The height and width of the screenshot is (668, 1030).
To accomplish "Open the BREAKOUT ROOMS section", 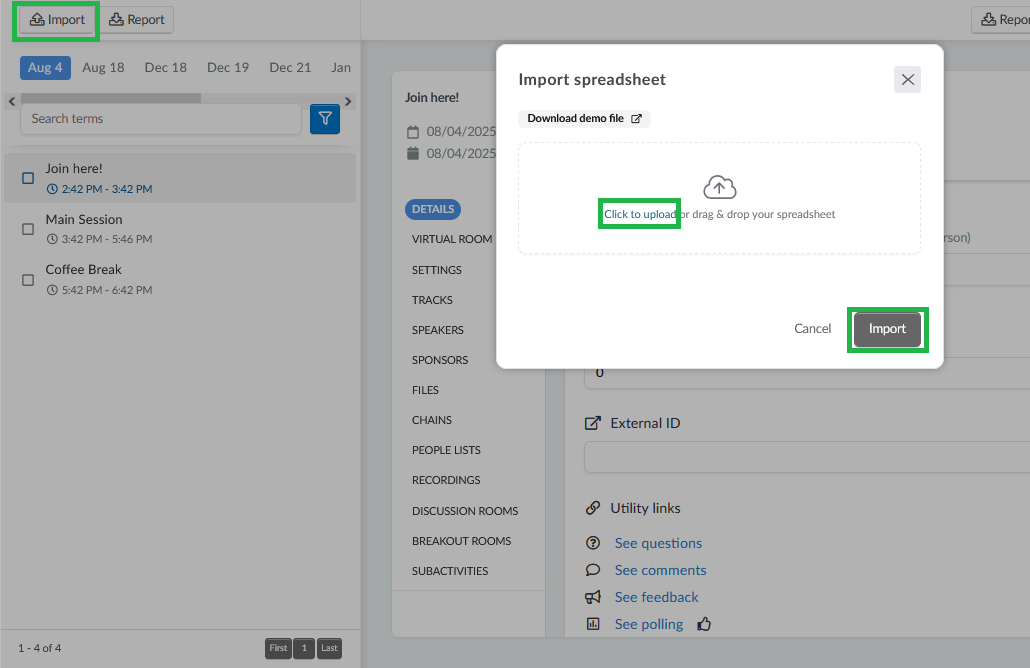I will [x=461, y=541].
